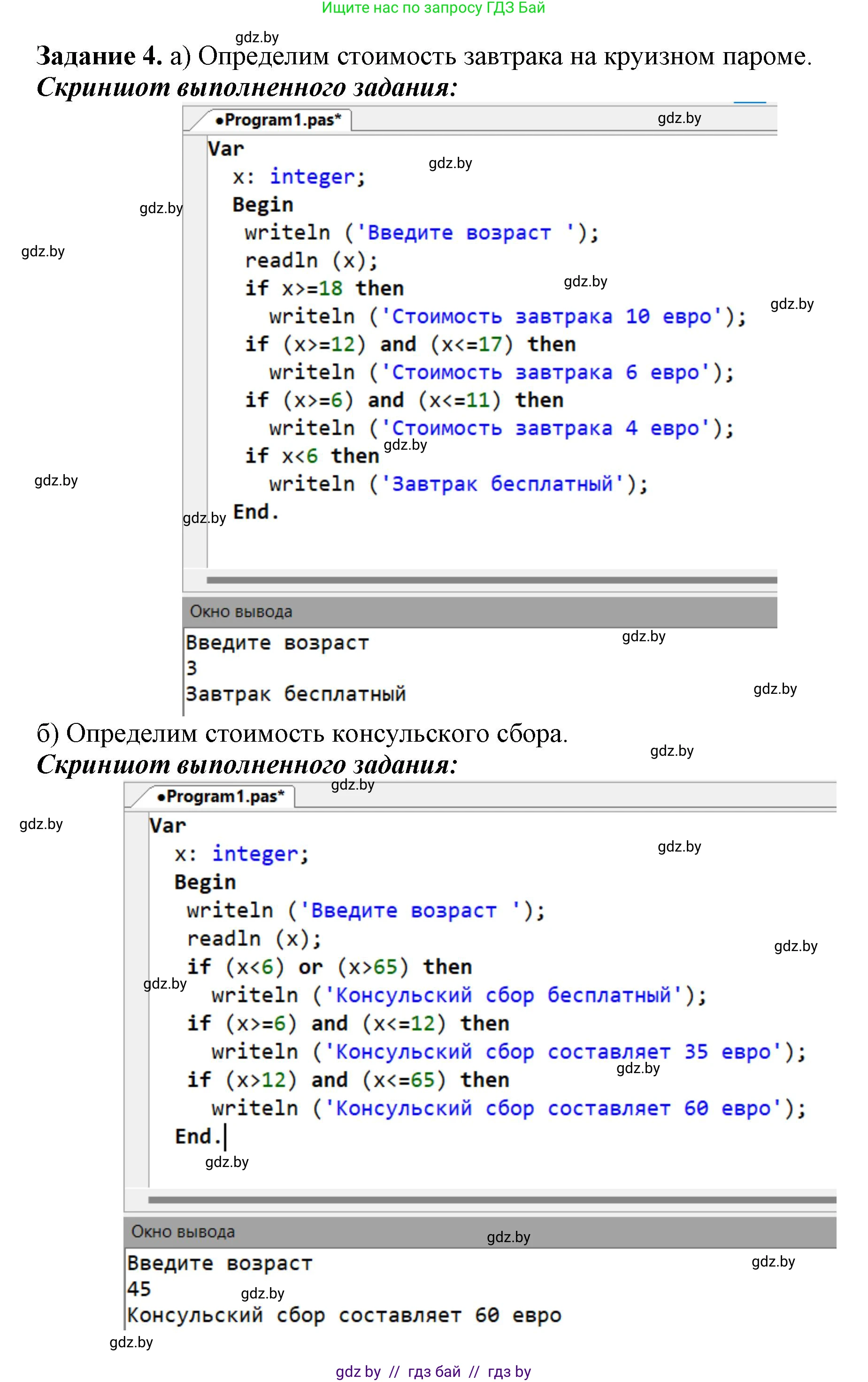Select the 'Окно вывода' header above the '45' output
Image resolution: width=868 pixels, height=1382 pixels.
[183, 1232]
